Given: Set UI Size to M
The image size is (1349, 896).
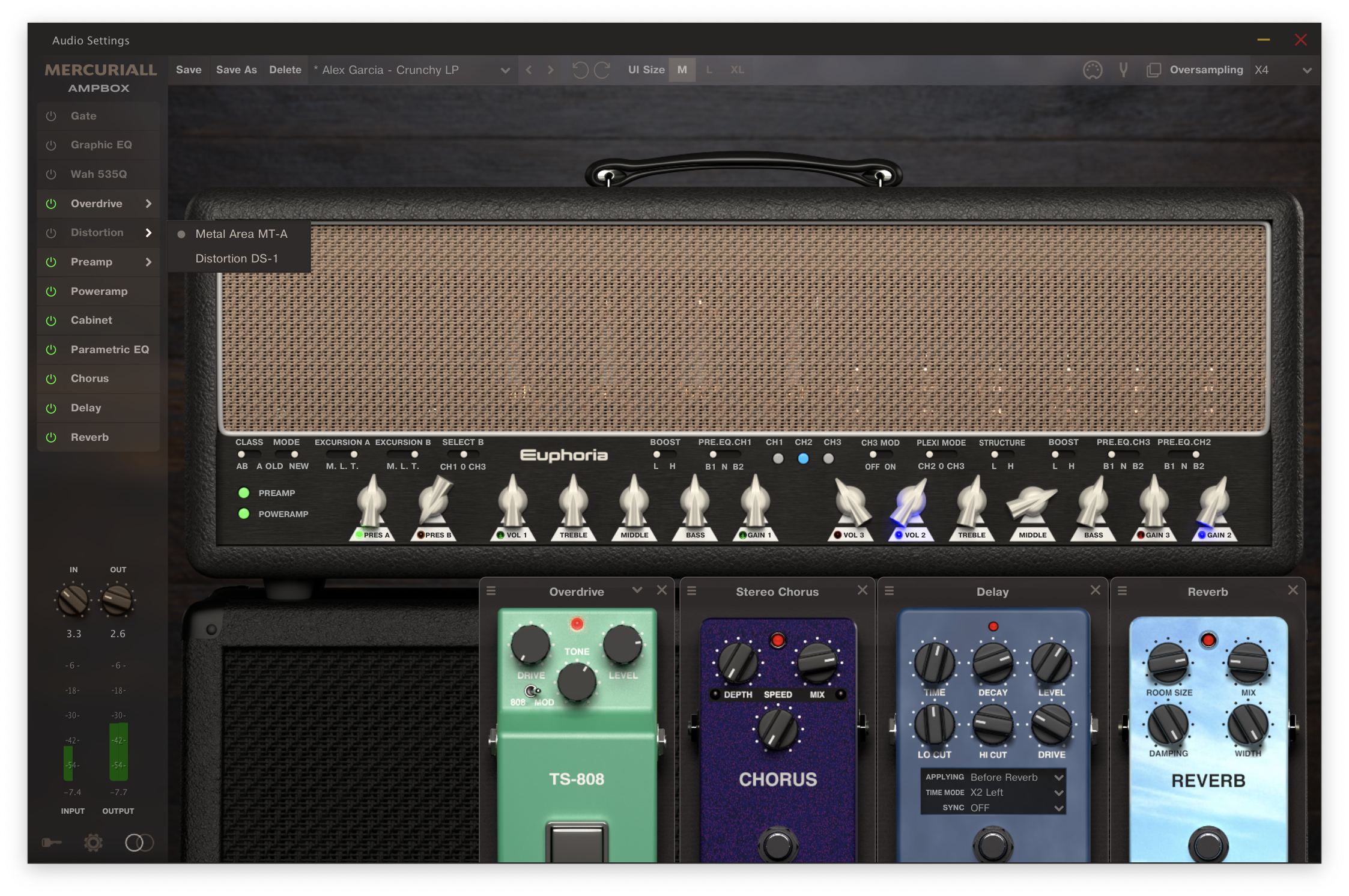Looking at the screenshot, I should pyautogui.click(x=682, y=70).
